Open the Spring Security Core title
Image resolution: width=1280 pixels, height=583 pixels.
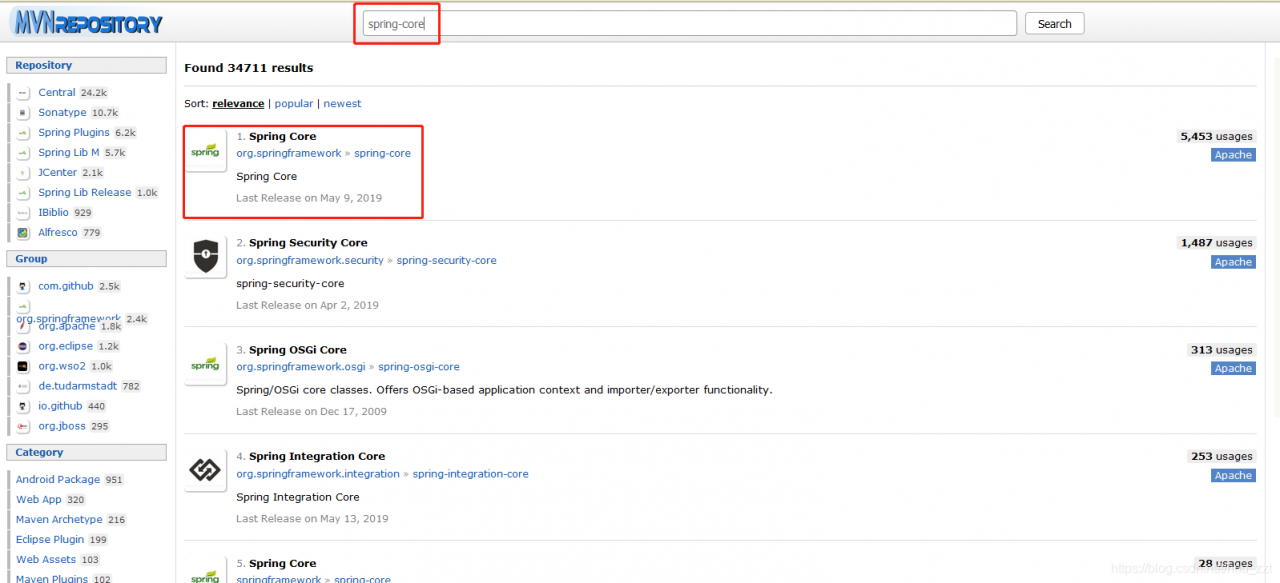click(x=308, y=243)
